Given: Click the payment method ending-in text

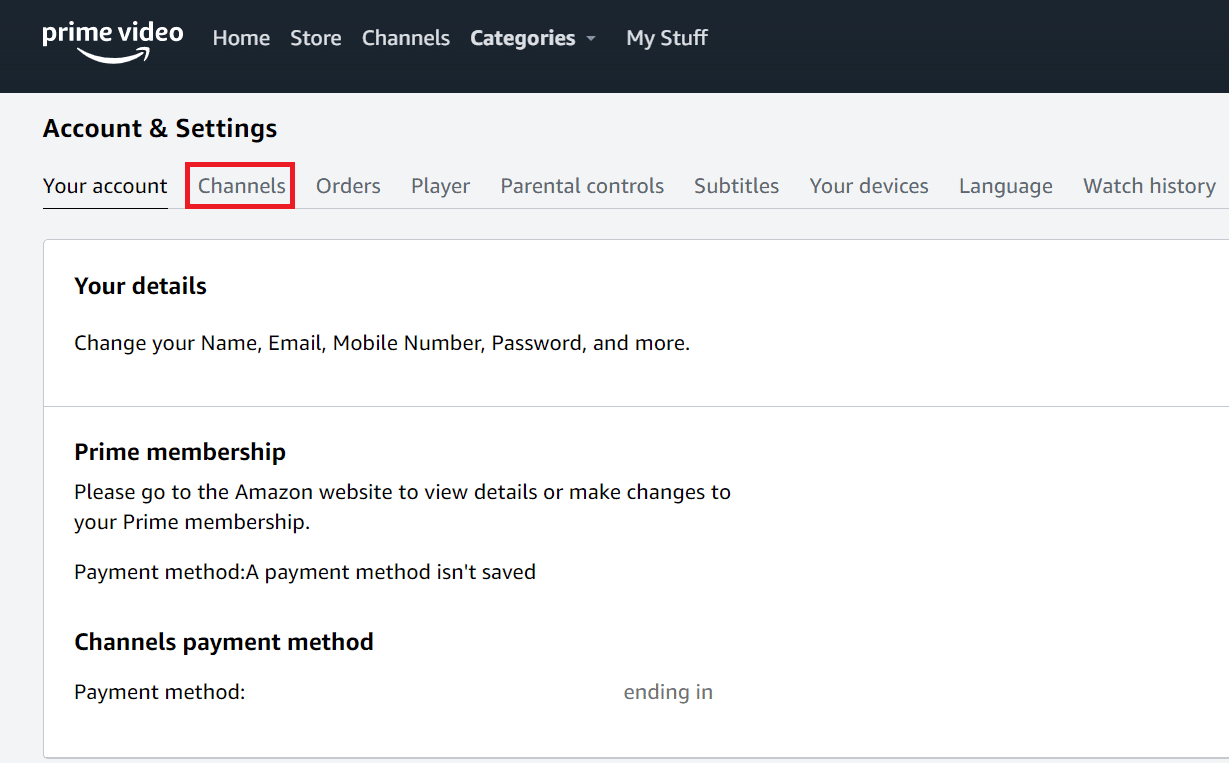Looking at the screenshot, I should click(x=668, y=691).
